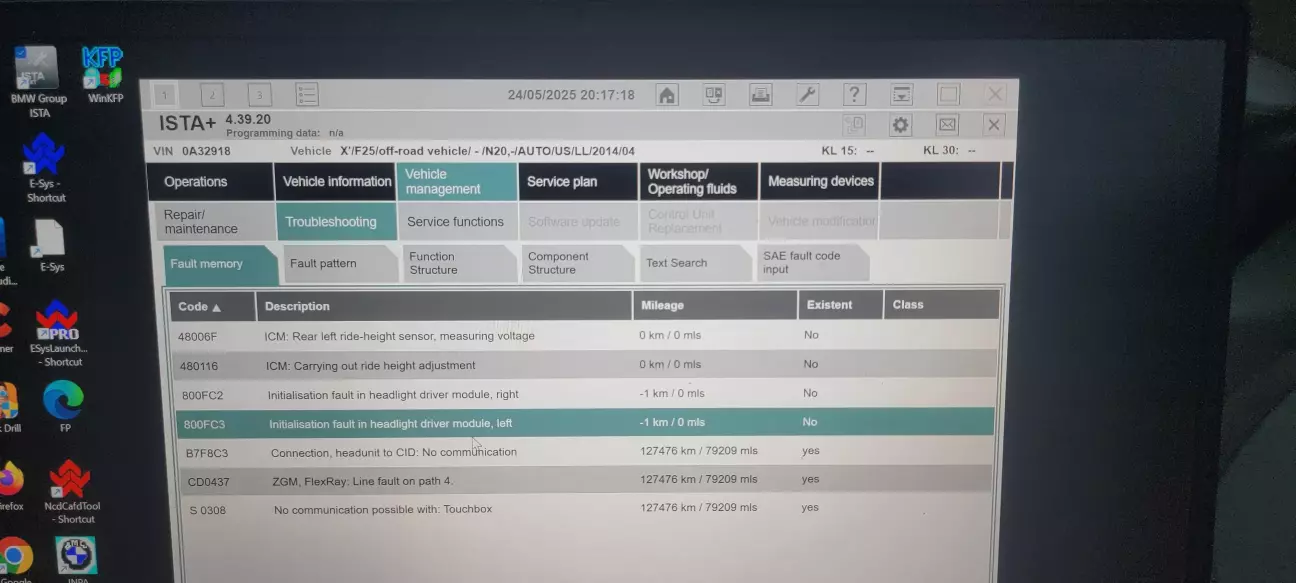
Task: Open ESysLauncher PRO shortcut icon
Action: click(58, 333)
